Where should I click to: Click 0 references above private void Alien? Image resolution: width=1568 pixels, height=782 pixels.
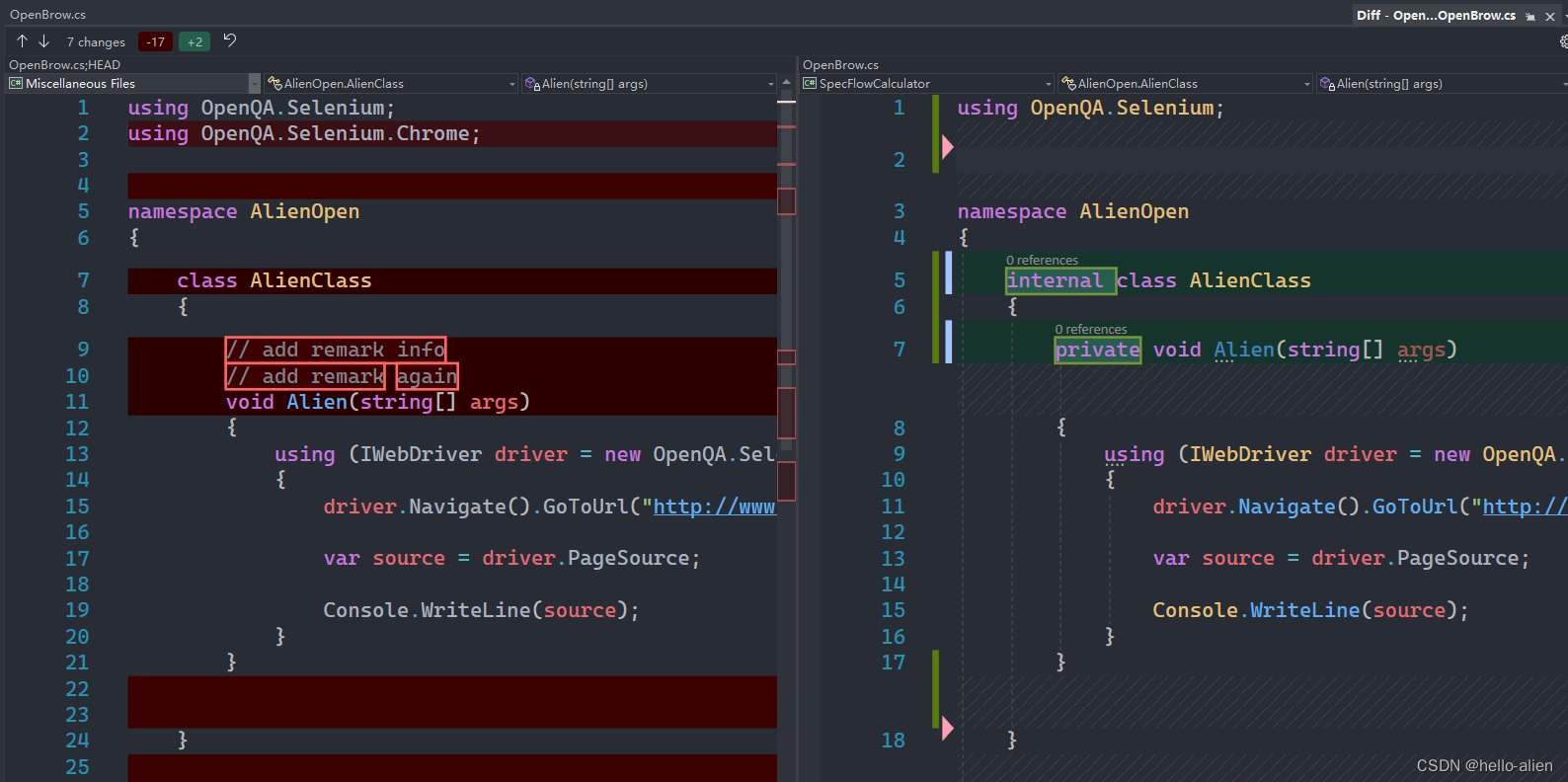(x=1090, y=330)
